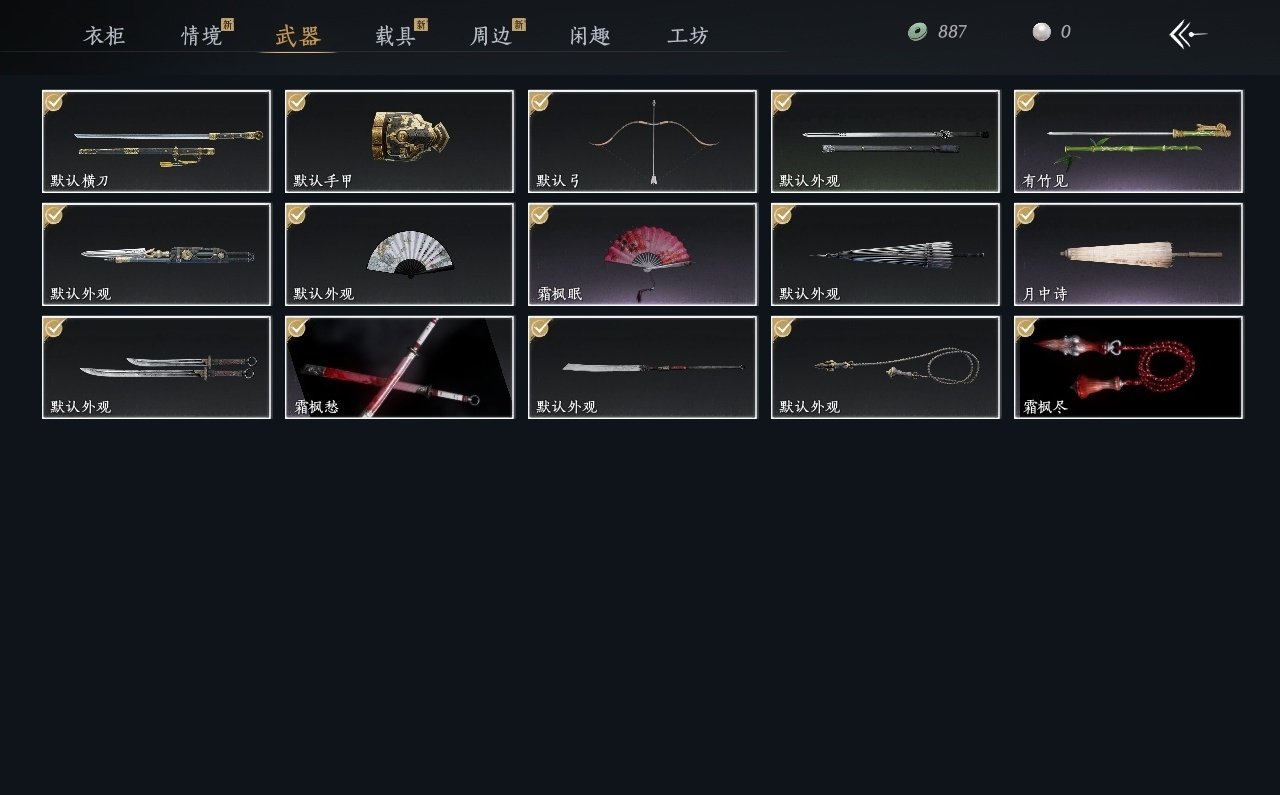
Task: Go to the 周边 tab
Action: pyautogui.click(x=492, y=36)
